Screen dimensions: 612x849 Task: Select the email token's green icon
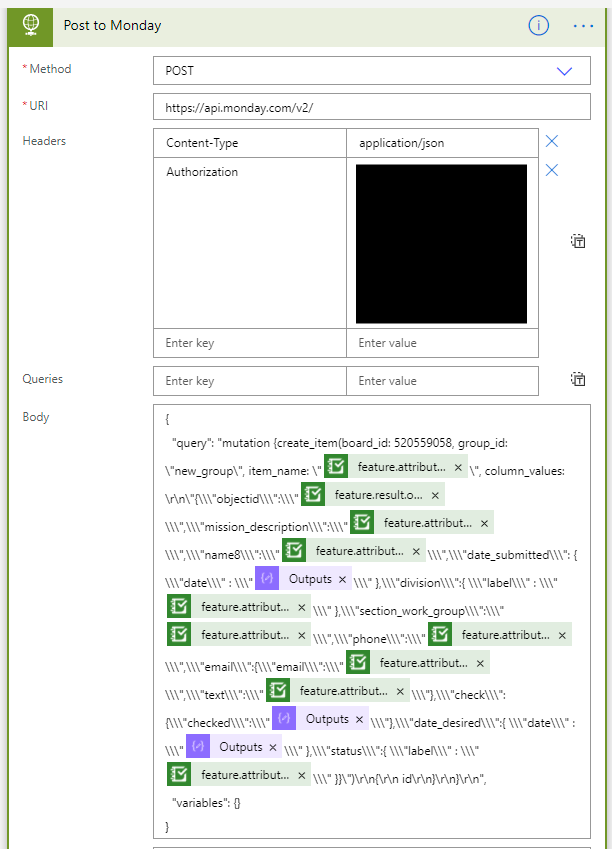point(358,662)
